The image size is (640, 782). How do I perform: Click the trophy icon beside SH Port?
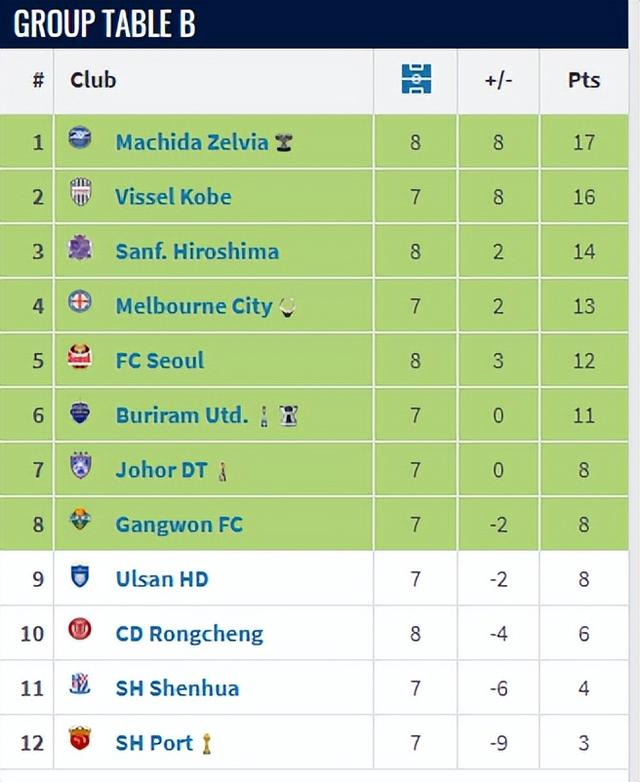[x=206, y=744]
